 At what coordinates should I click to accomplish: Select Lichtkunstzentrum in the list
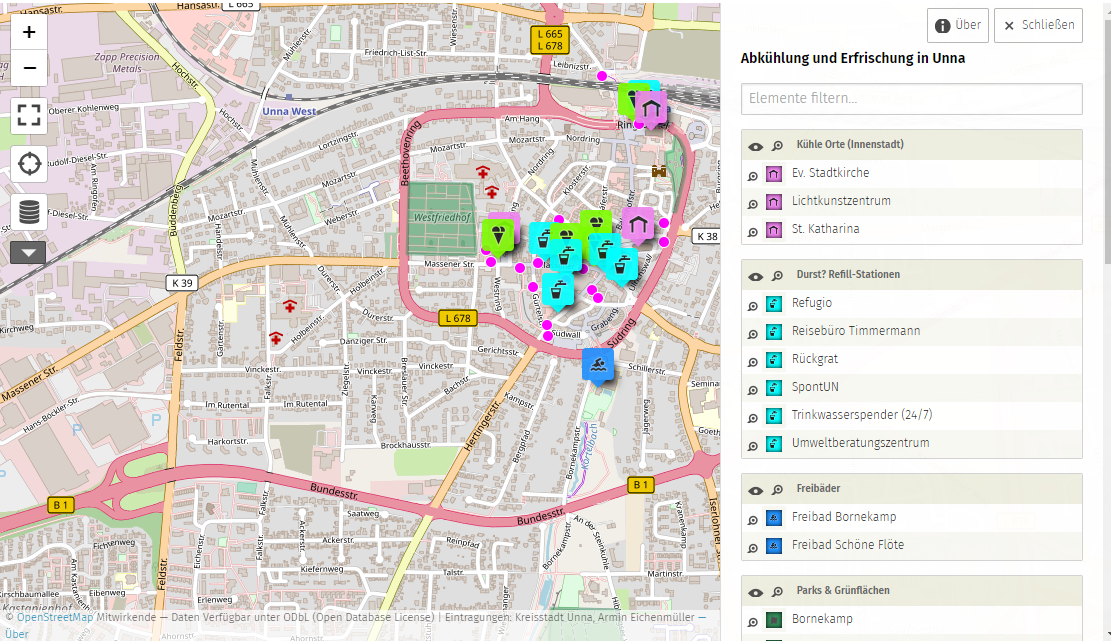pyautogui.click(x=841, y=201)
